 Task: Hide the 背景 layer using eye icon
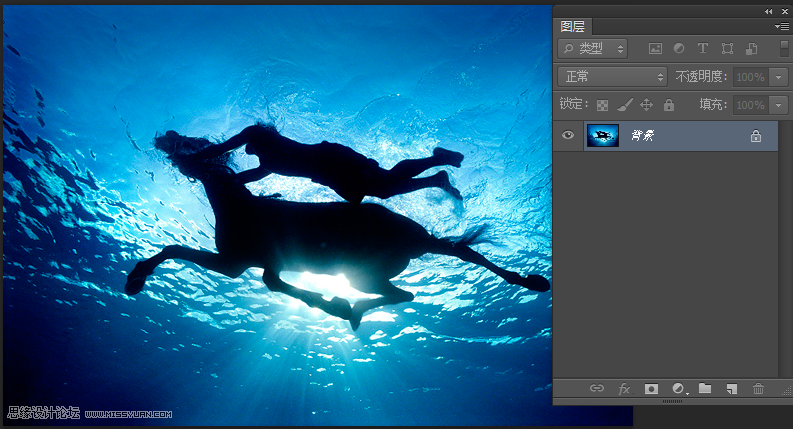point(568,136)
